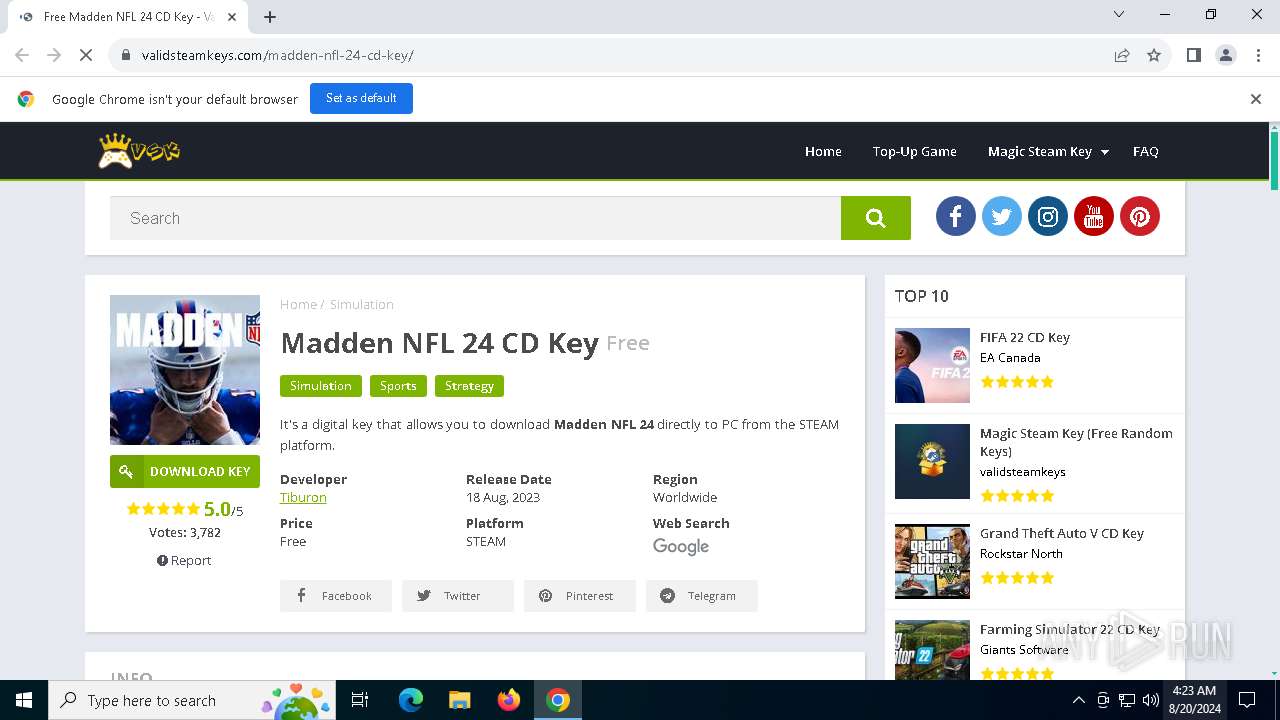Open Grand Theft Auto V CD Key link
1280x720 pixels.
pyautogui.click(x=1062, y=533)
